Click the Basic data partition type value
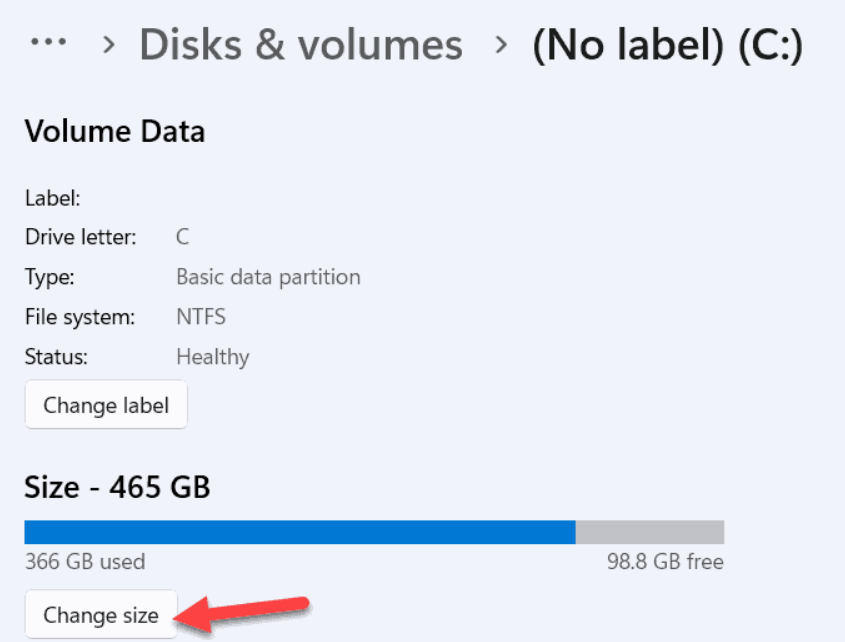845x642 pixels. point(268,277)
